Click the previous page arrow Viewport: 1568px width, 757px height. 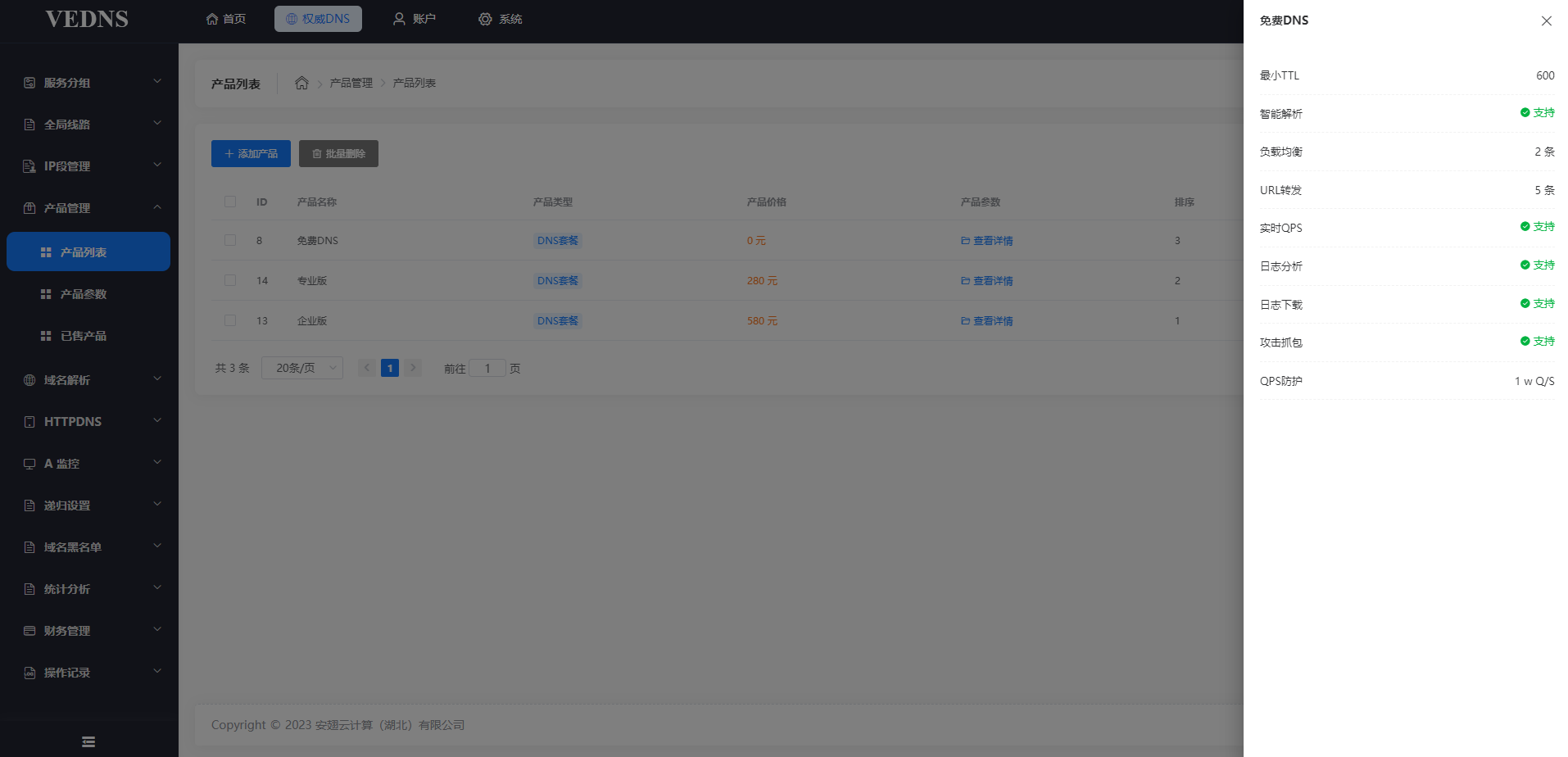[x=367, y=368]
